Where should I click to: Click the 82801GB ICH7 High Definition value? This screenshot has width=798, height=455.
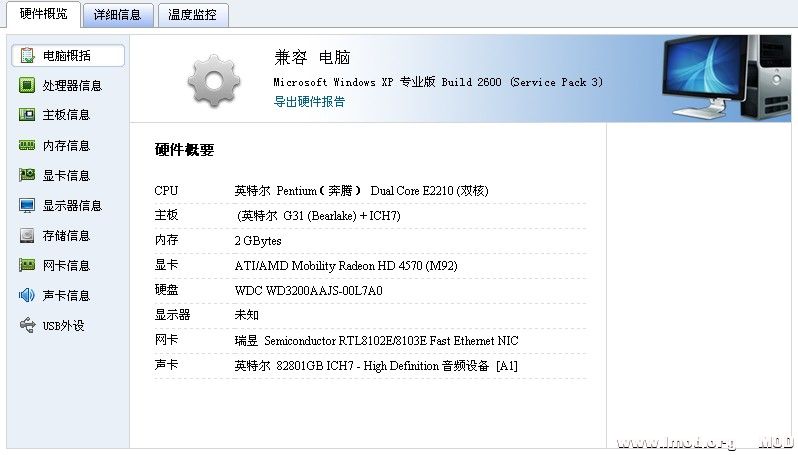(376, 365)
